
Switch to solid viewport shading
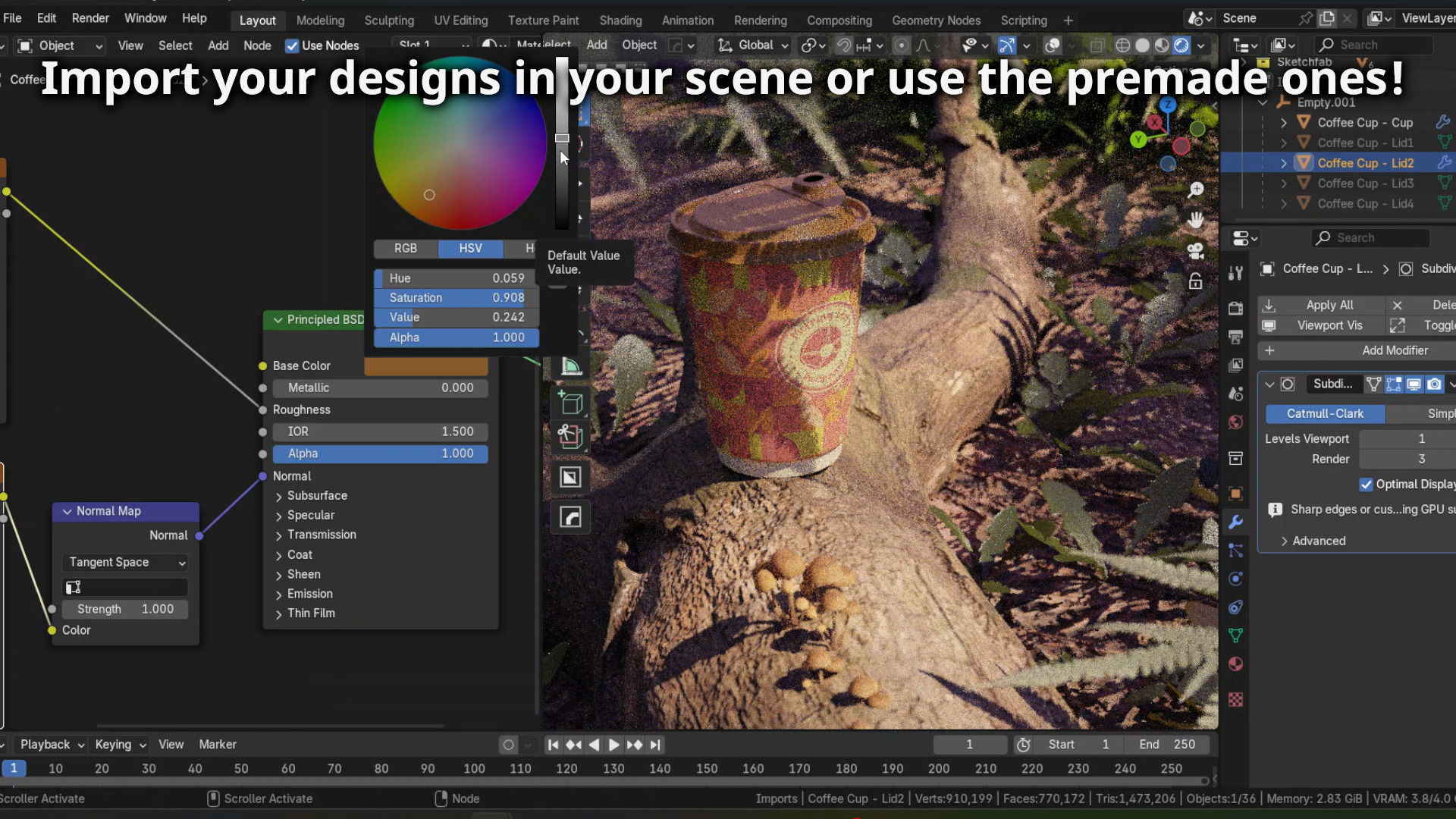click(1142, 45)
